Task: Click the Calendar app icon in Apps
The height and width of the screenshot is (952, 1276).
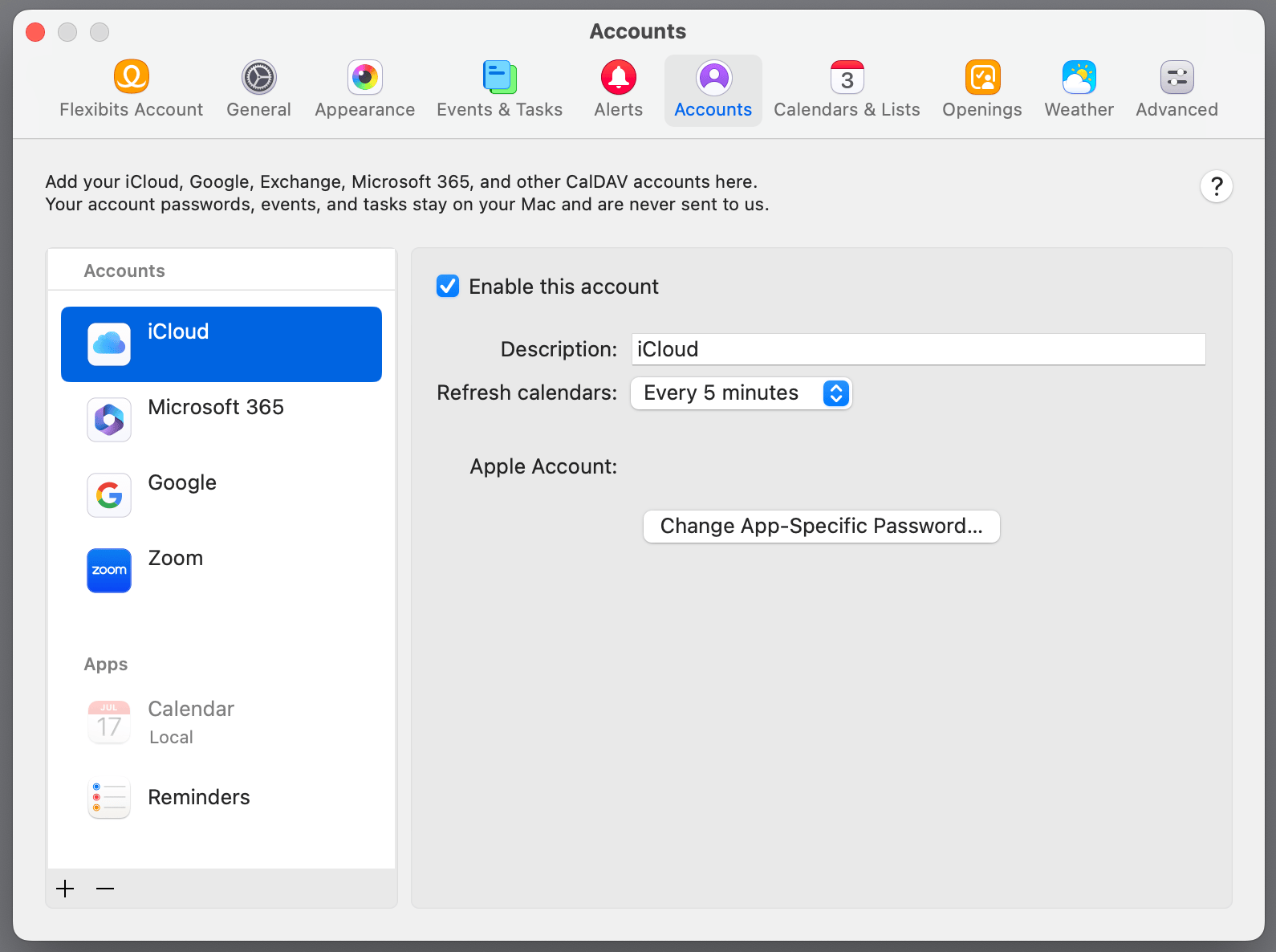Action: click(x=109, y=722)
